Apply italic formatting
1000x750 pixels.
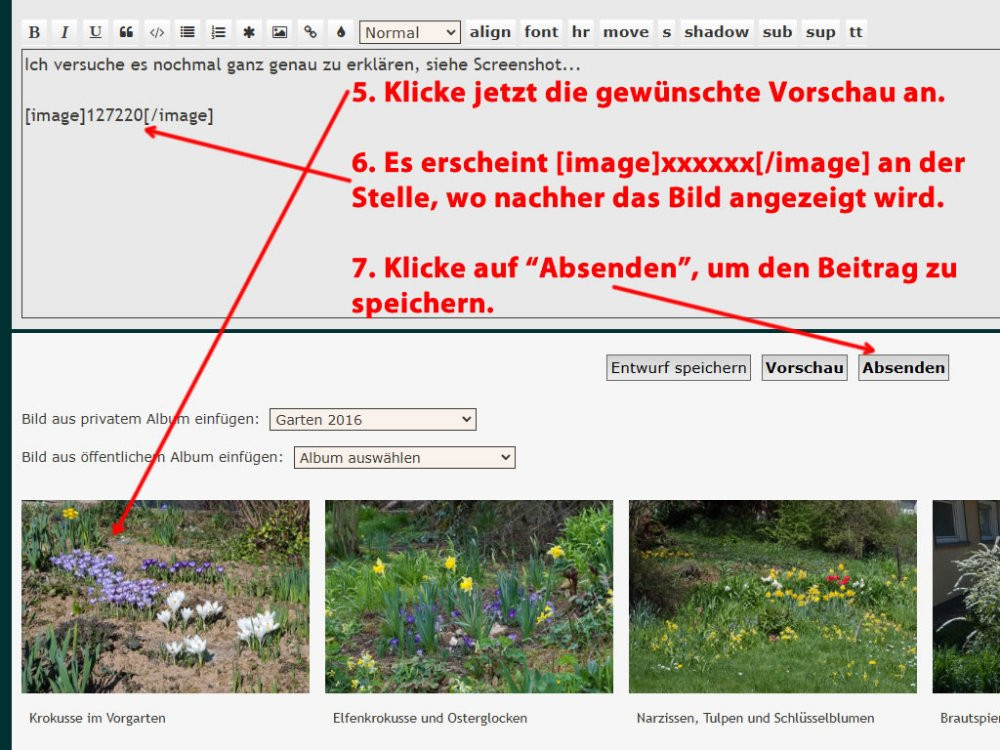(64, 32)
